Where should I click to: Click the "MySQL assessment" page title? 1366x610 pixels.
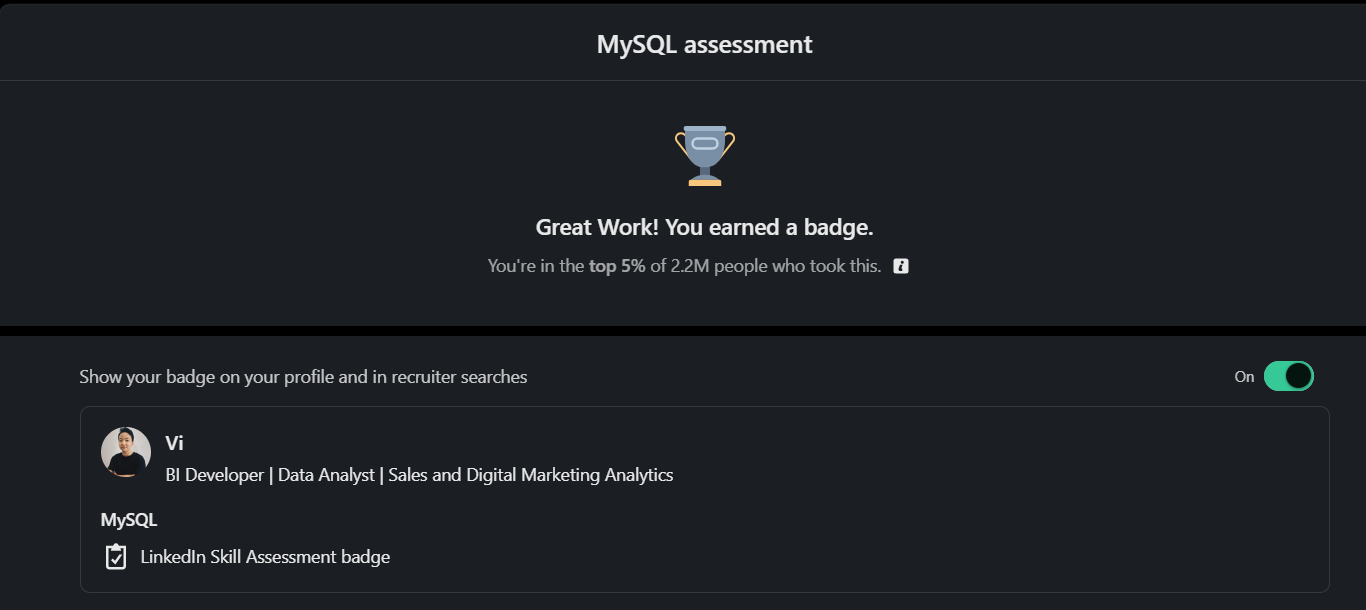click(x=704, y=45)
